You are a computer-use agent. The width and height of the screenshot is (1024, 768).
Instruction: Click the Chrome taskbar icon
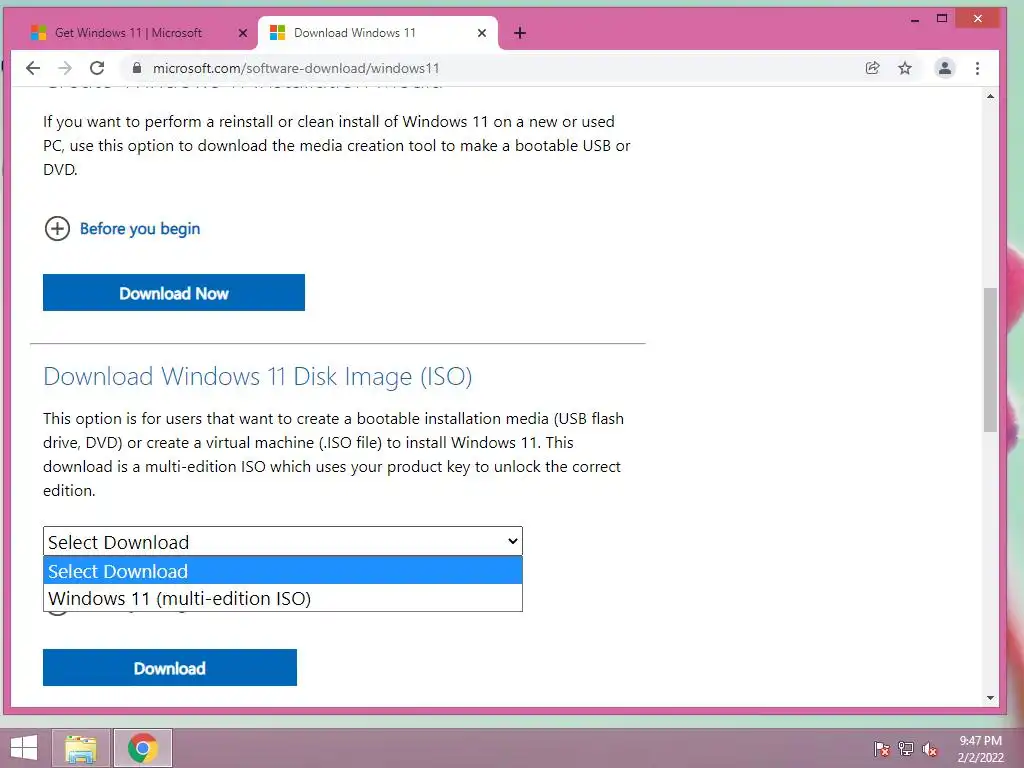click(143, 748)
